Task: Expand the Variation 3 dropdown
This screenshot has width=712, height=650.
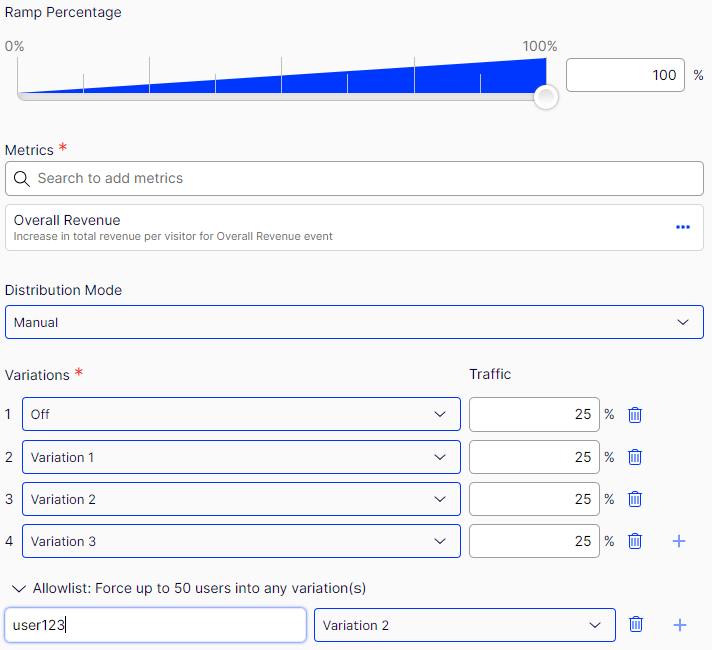Action: point(241,541)
